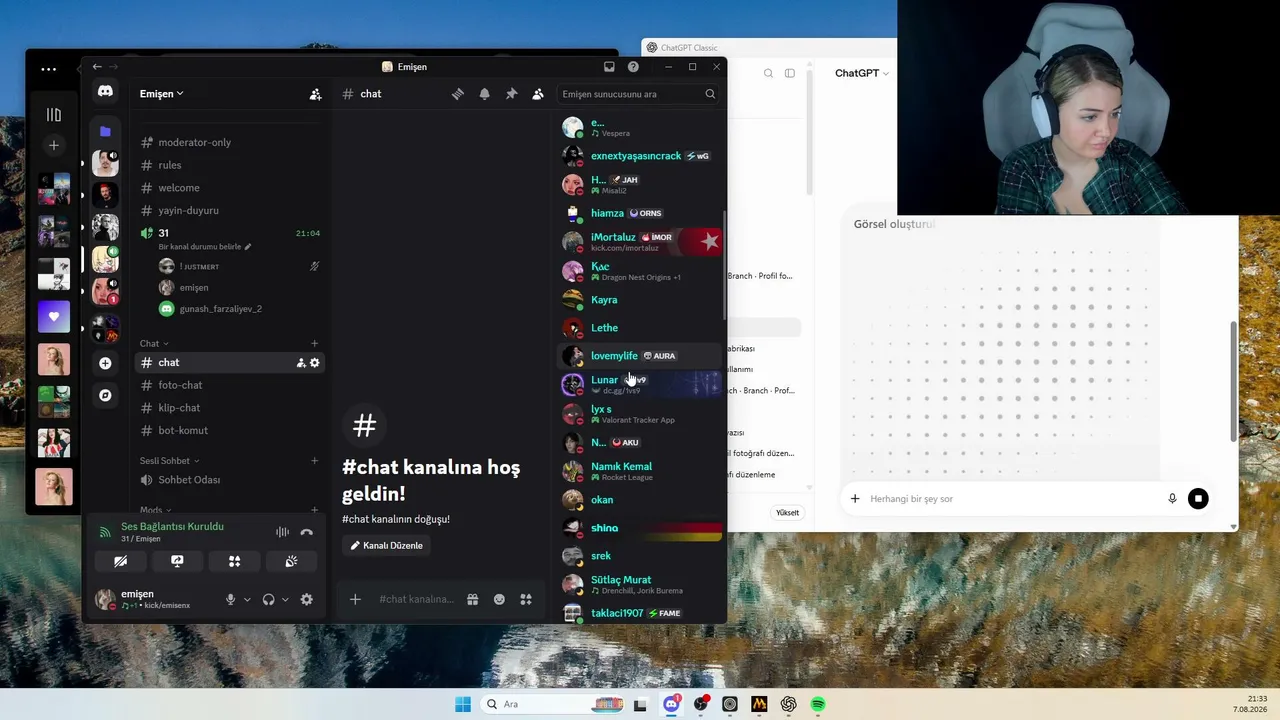Viewport: 1280px width, 720px height.
Task: Click the Bir kanal durumu belirle link
Action: [x=204, y=247]
